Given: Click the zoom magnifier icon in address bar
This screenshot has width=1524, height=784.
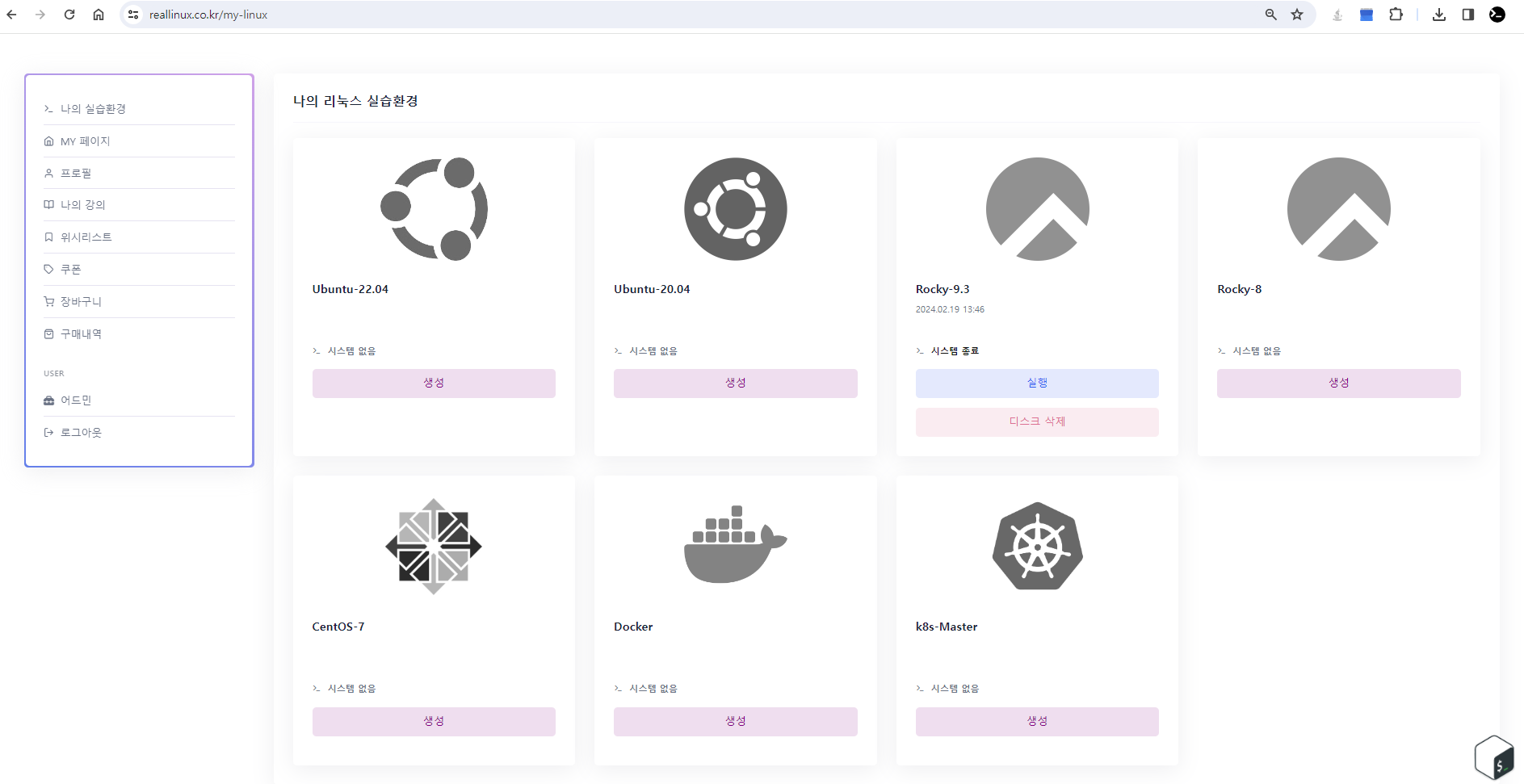Looking at the screenshot, I should (x=1271, y=15).
